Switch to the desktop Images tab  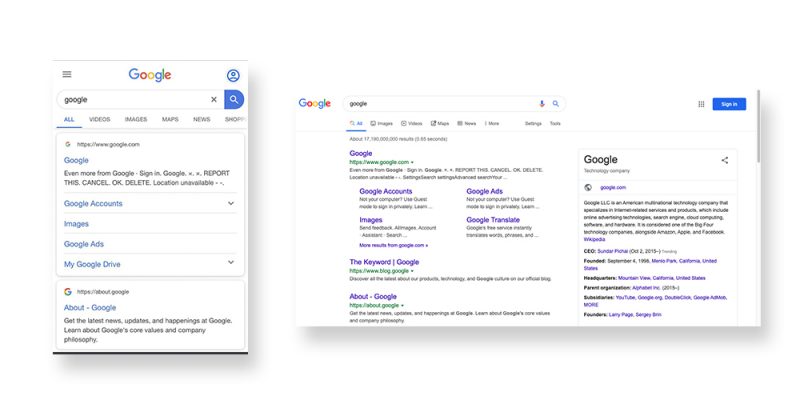(381, 123)
